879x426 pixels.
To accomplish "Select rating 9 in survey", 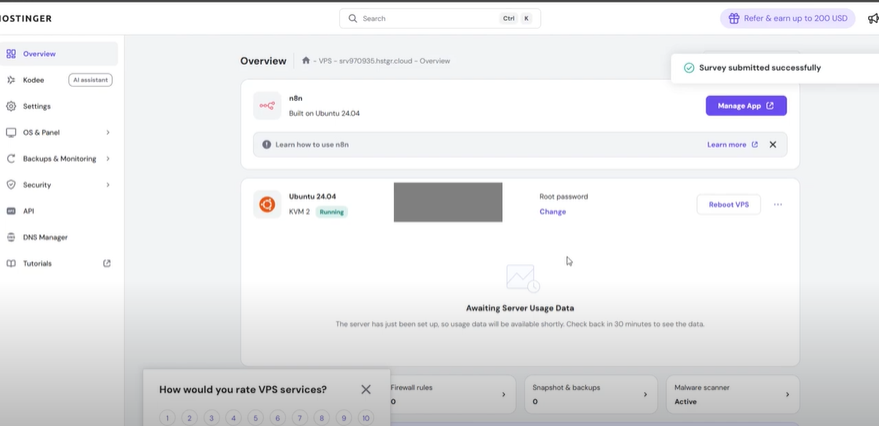I will 344,418.
